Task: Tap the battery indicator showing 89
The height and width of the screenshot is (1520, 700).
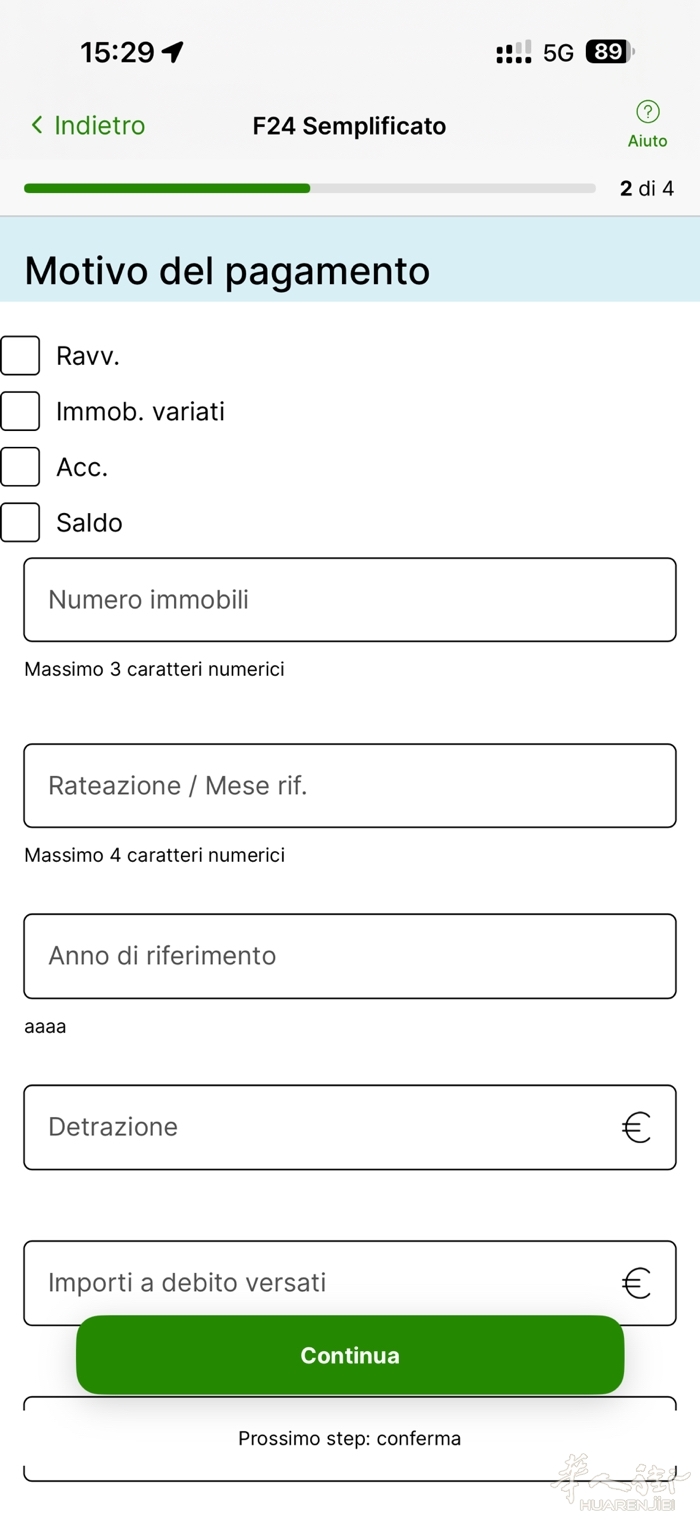Action: (610, 52)
